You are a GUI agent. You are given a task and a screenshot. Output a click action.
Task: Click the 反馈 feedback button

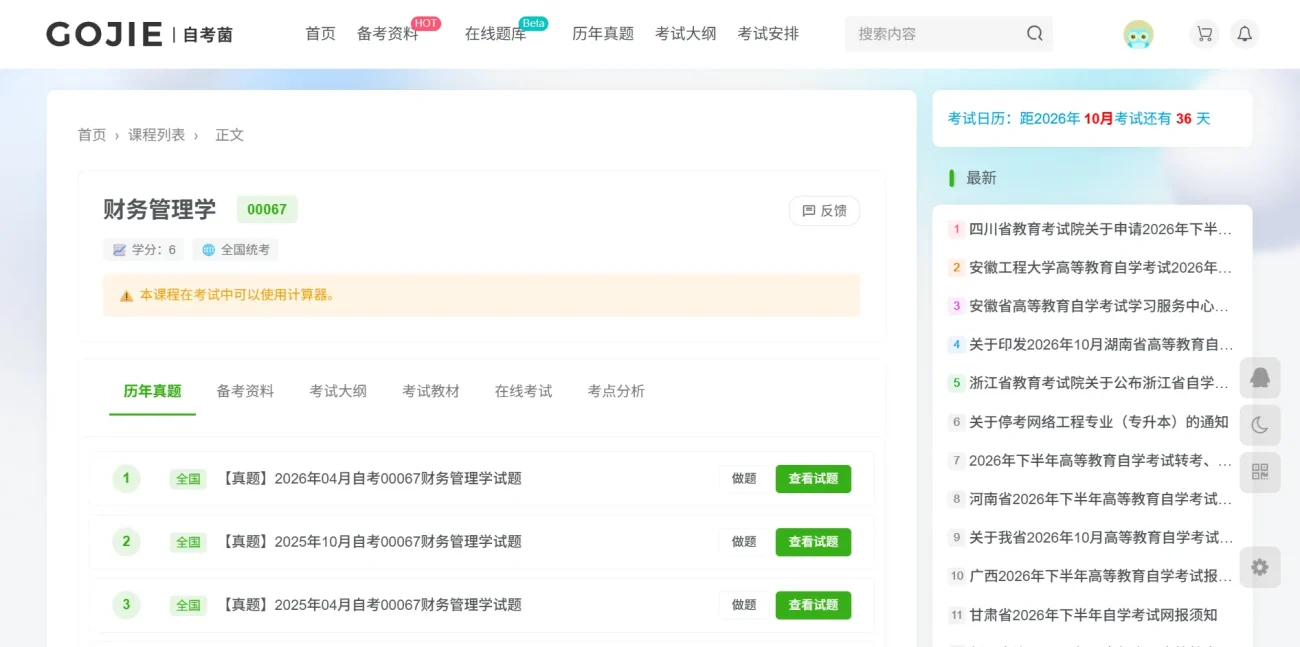[x=824, y=211]
